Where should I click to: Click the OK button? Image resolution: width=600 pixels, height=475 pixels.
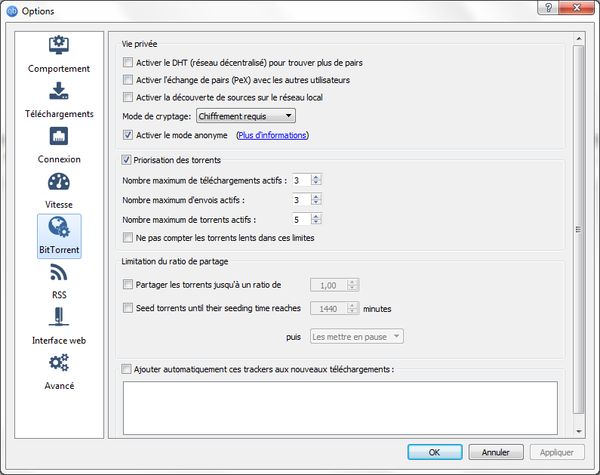pos(435,452)
